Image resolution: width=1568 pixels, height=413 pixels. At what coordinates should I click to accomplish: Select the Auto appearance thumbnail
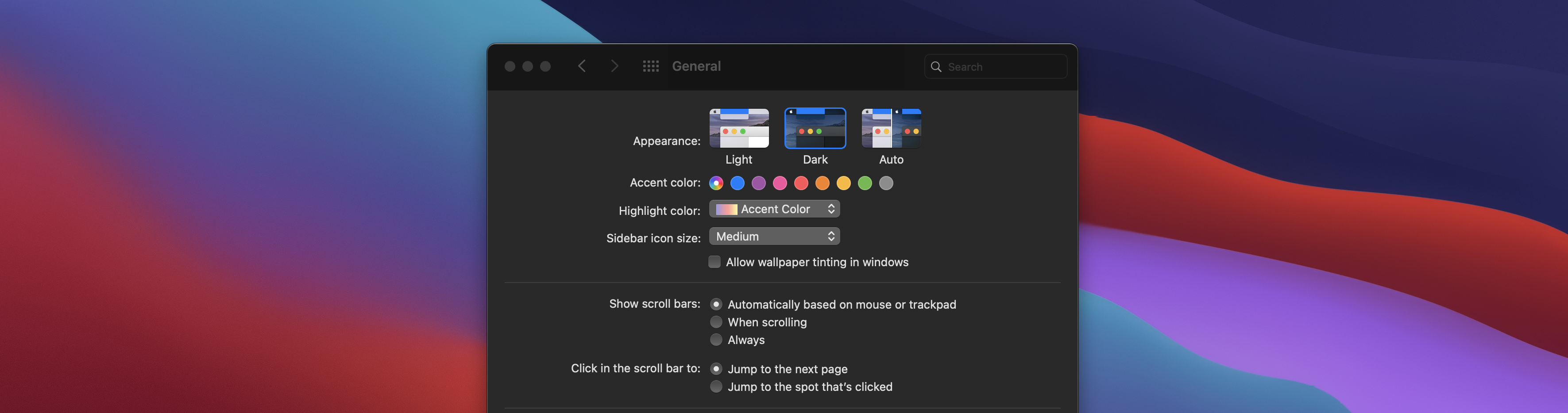click(x=891, y=128)
